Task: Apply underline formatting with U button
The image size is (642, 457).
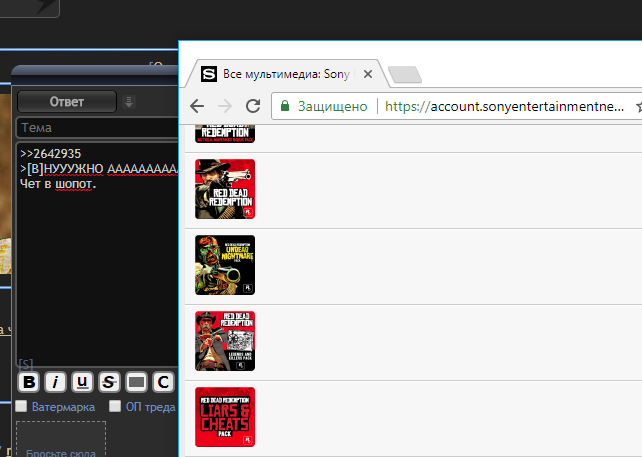Action: tap(82, 382)
